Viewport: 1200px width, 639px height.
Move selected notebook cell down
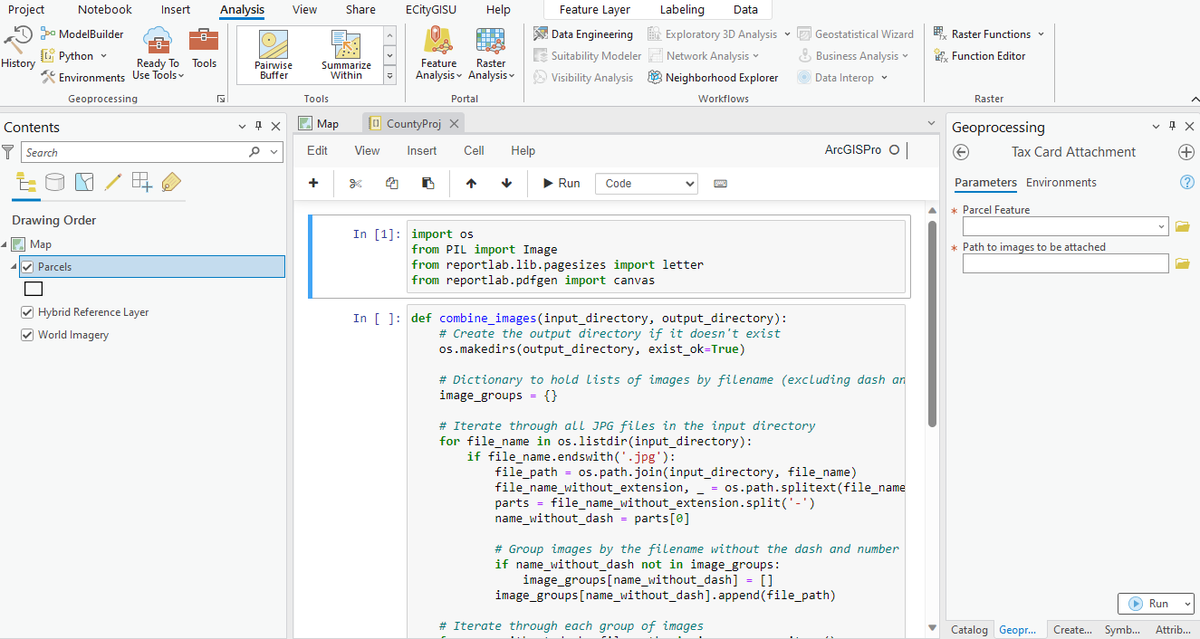(507, 183)
